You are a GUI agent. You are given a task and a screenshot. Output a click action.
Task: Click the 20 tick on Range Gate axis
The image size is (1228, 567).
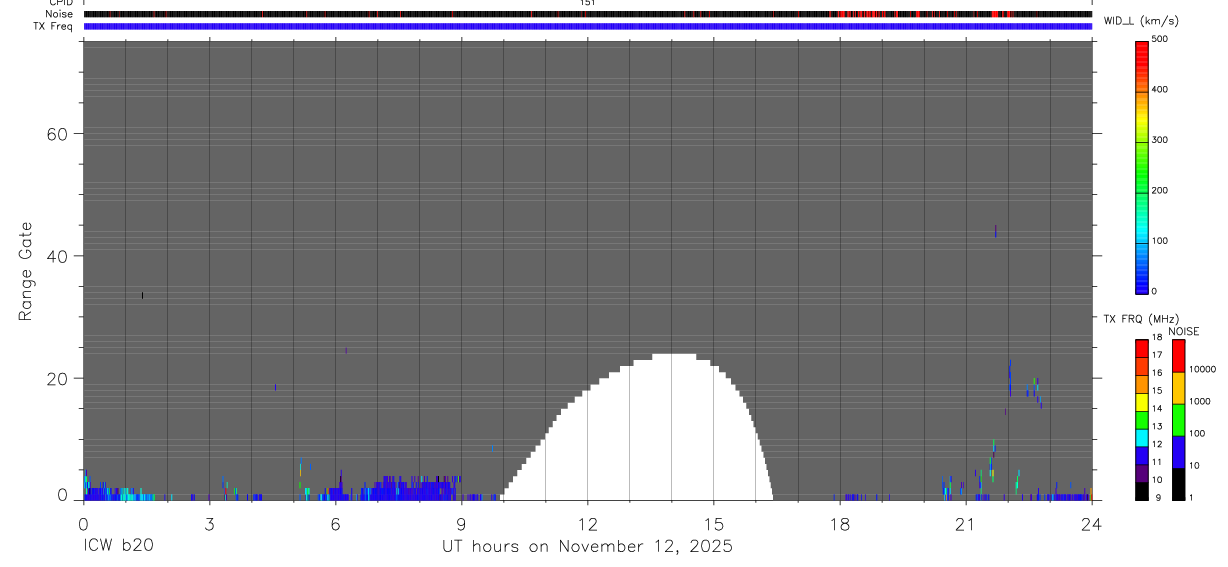pyautogui.click(x=55, y=379)
